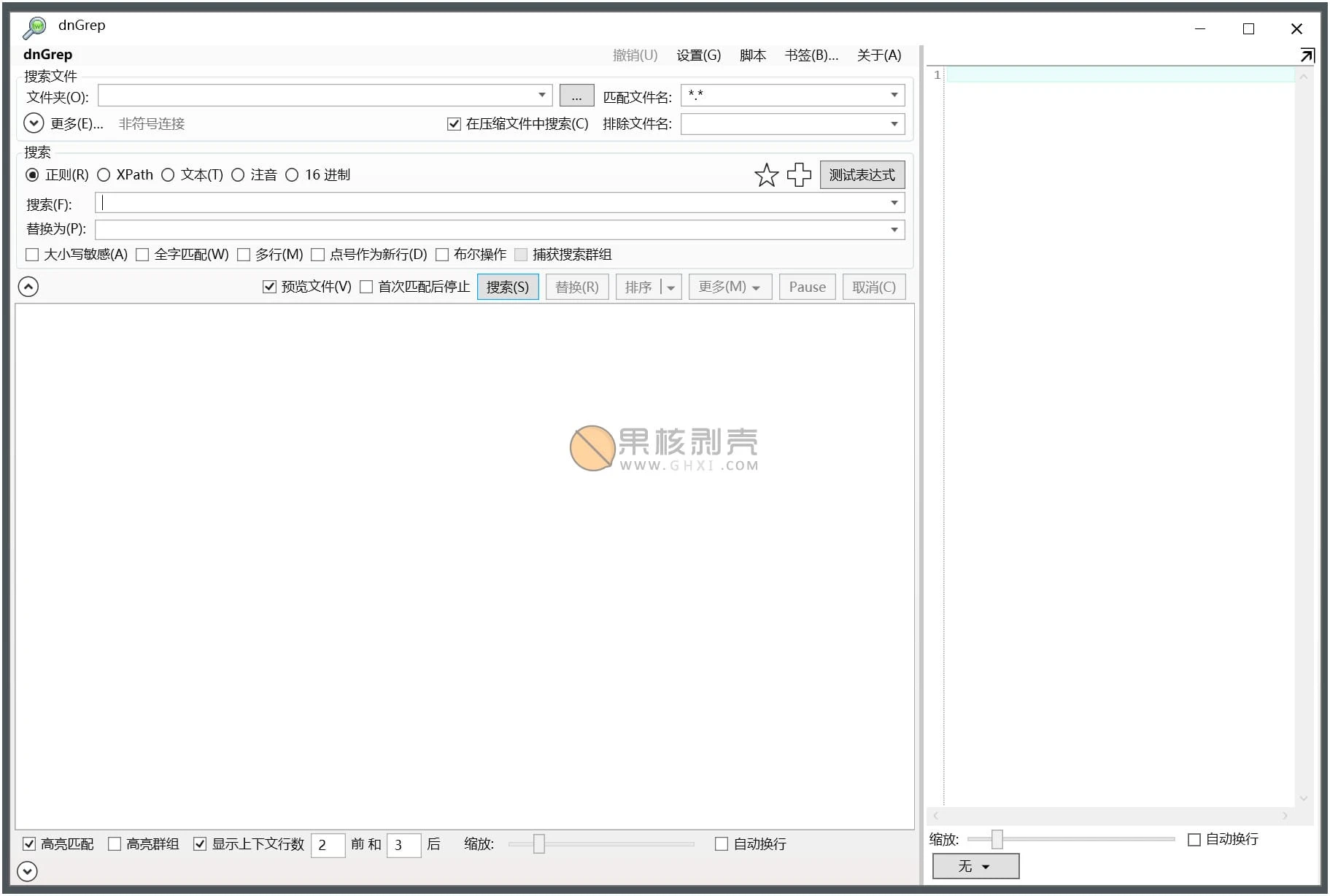Click the 测试表达式 button
1330x896 pixels.
862,174
